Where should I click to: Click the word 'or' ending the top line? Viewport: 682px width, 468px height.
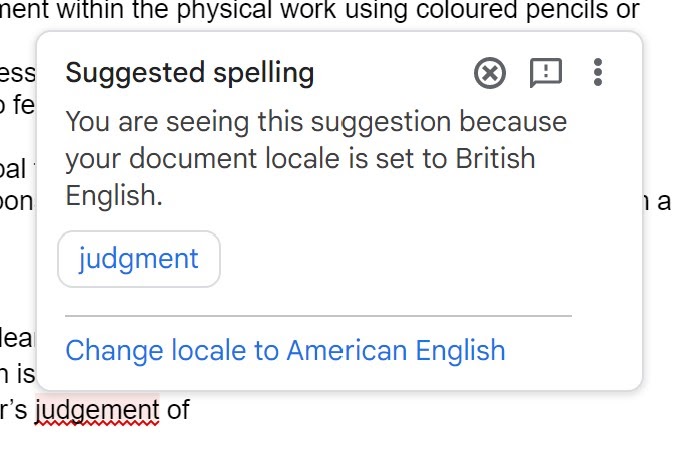[x=628, y=11]
